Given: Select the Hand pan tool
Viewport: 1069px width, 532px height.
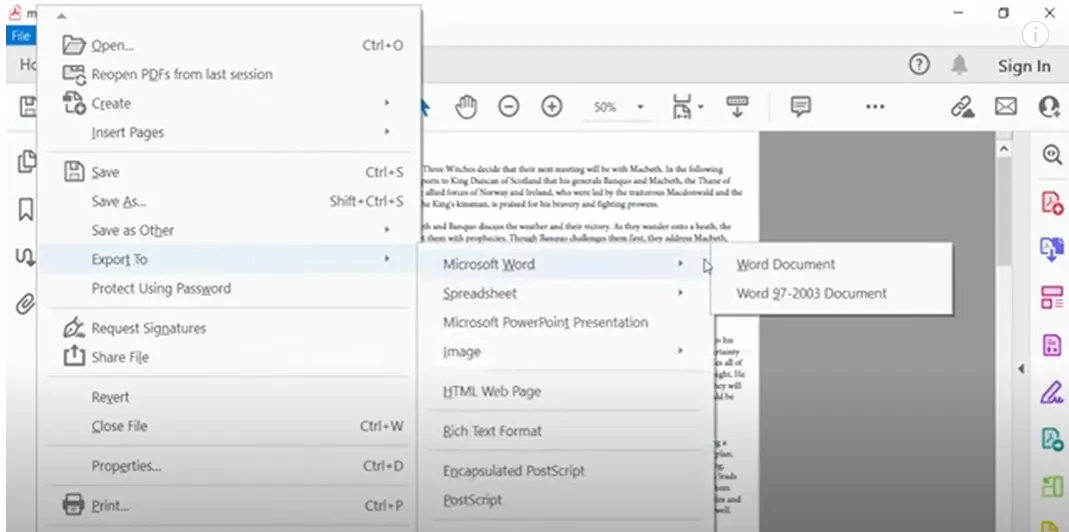Looking at the screenshot, I should click(466, 106).
